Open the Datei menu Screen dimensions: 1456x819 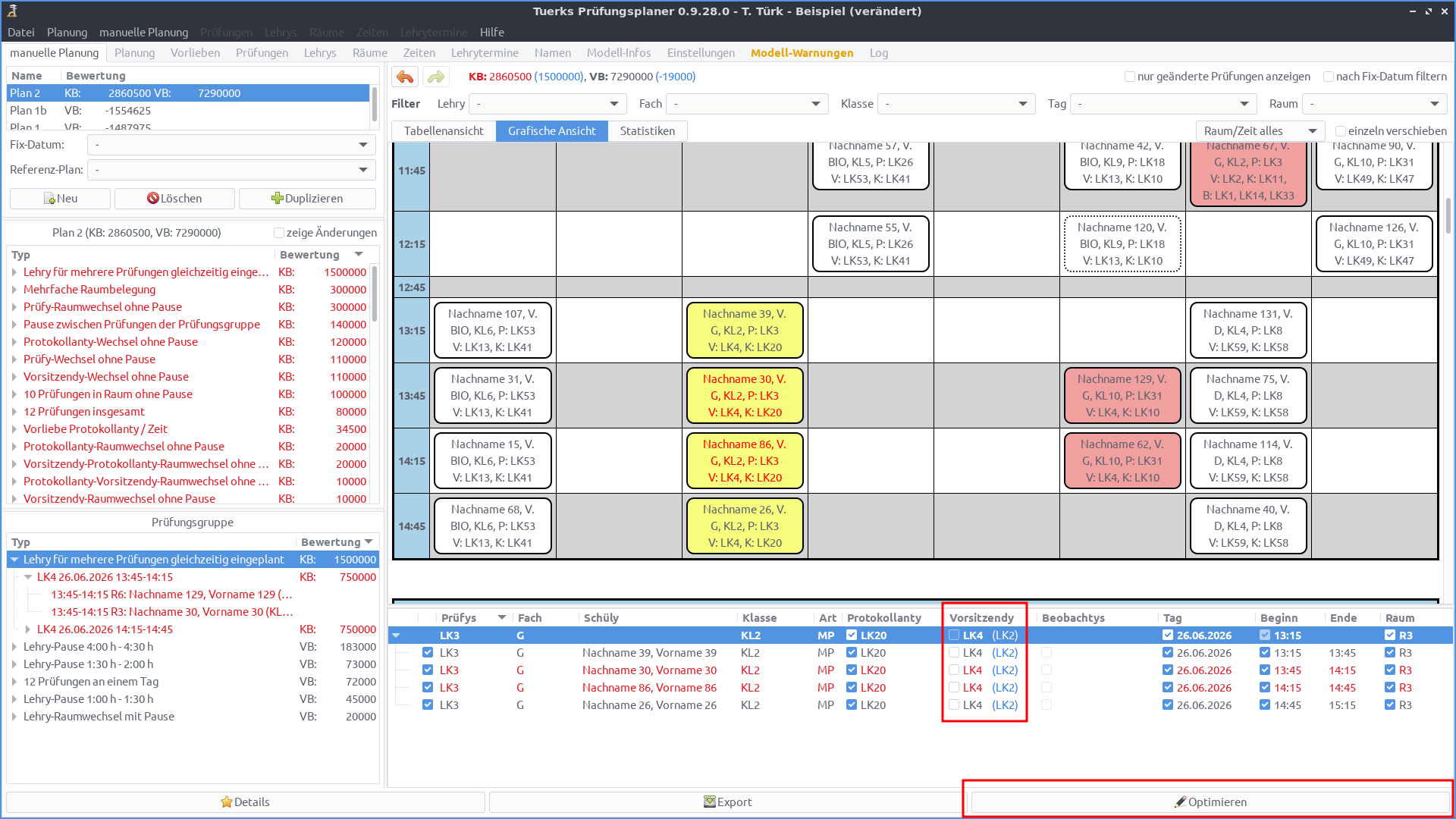(x=20, y=32)
